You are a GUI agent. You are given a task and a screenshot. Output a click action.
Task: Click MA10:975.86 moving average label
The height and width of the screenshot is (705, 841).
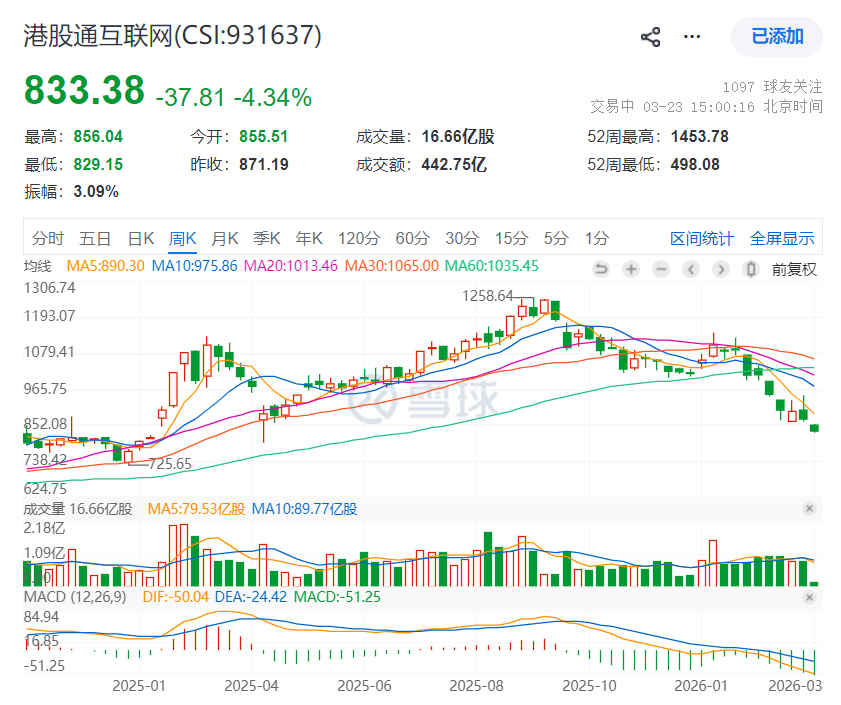pos(194,266)
